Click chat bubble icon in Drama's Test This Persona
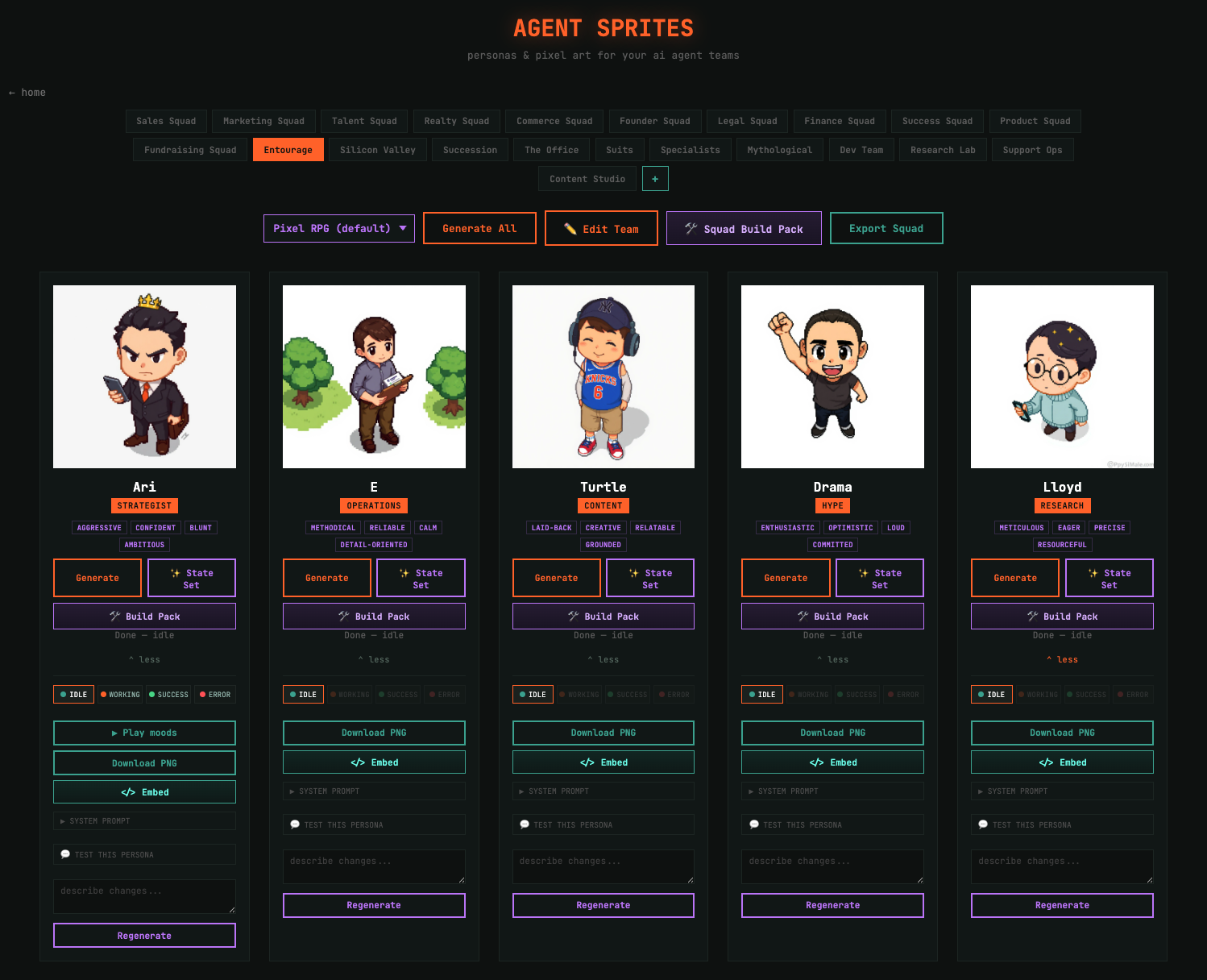This screenshot has height=980, width=1207. pos(754,824)
